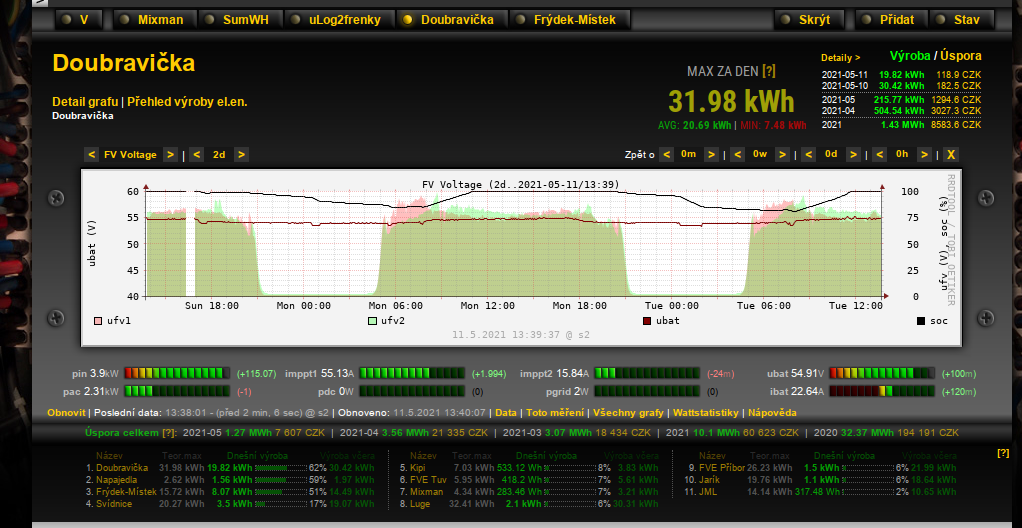Switch to the Mixman tab
This screenshot has height=528, width=1022.
point(153,20)
